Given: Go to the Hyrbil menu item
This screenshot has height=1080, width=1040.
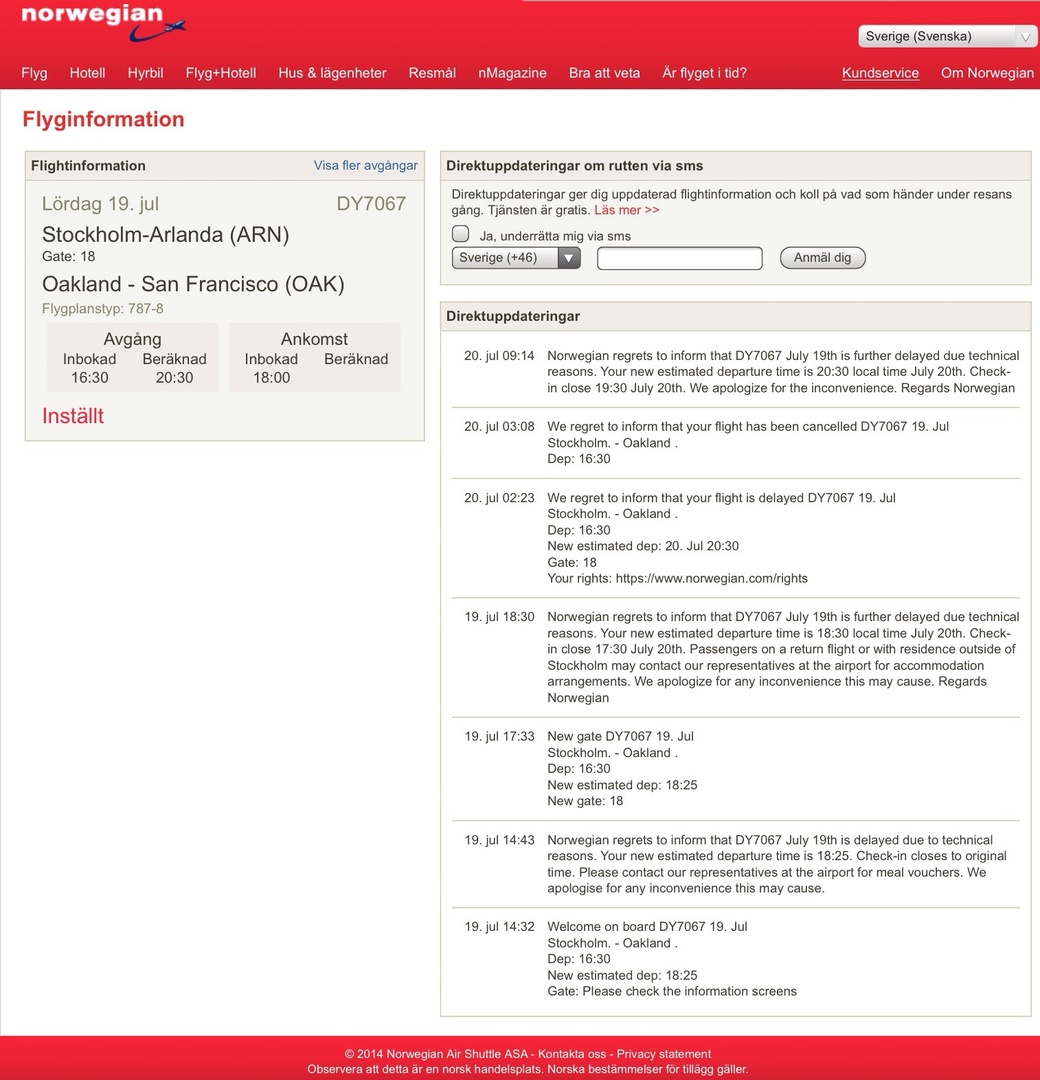Looking at the screenshot, I should pyautogui.click(x=145, y=73).
